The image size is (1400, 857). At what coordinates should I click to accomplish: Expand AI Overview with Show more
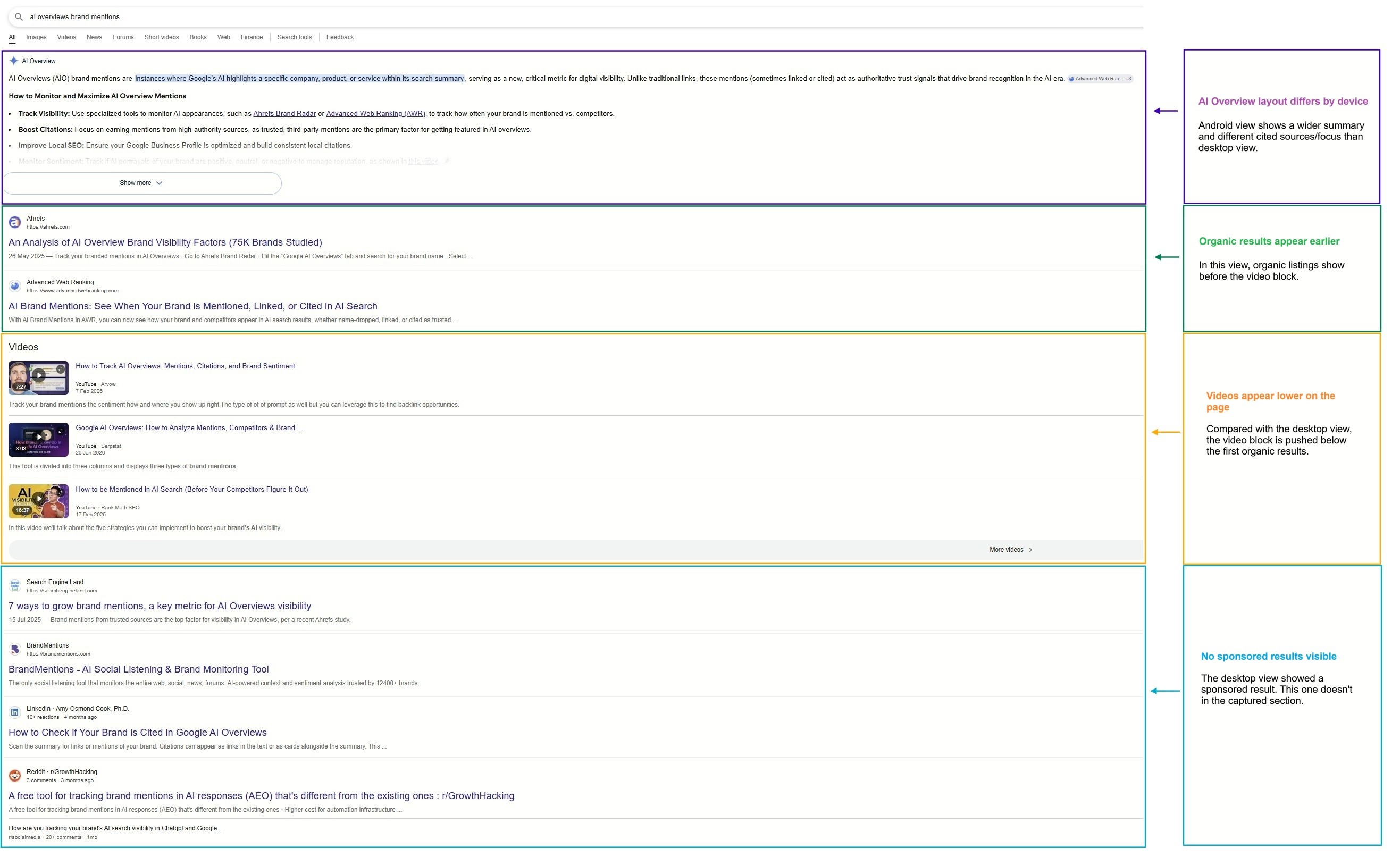[142, 184]
